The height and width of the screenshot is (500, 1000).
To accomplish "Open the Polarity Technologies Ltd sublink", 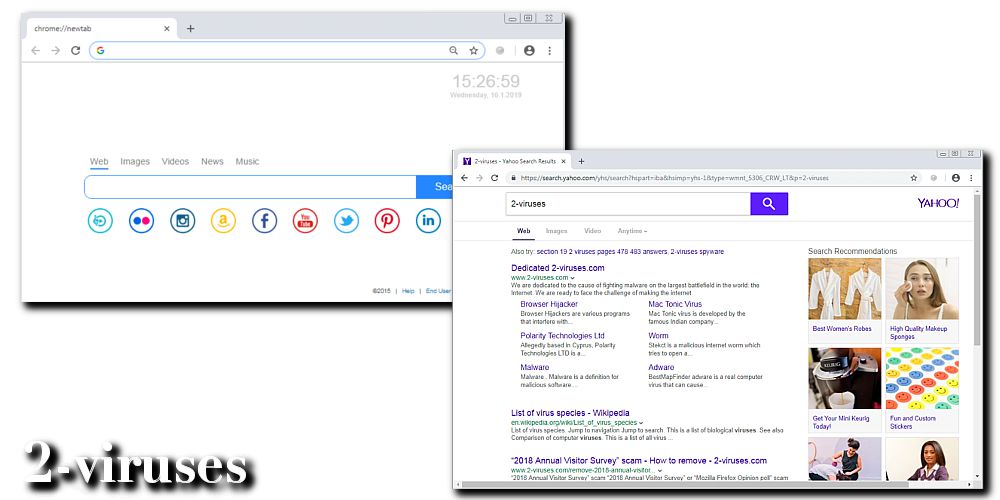I will 562,335.
